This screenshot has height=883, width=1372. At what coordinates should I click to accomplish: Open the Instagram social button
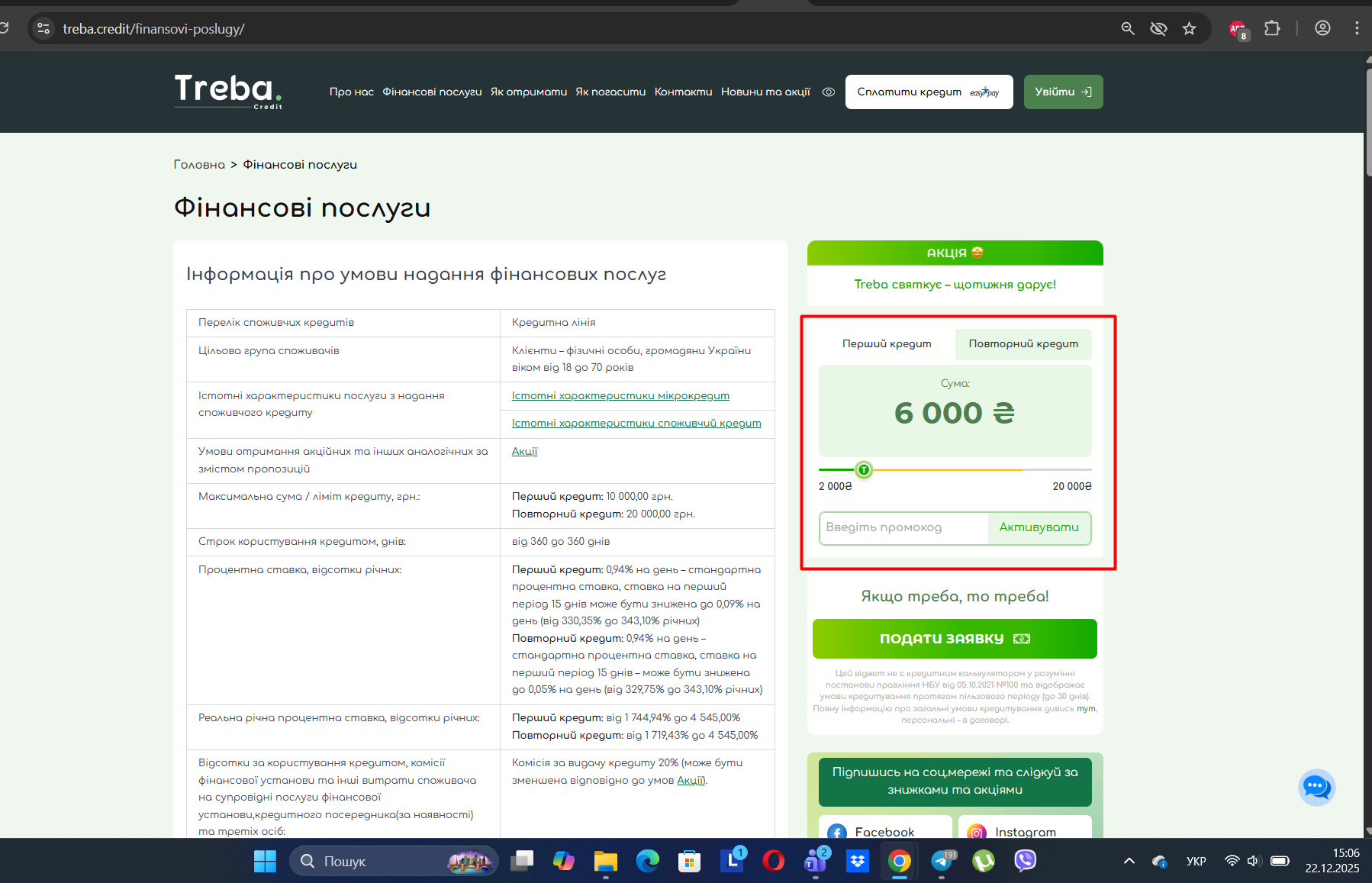point(1025,829)
